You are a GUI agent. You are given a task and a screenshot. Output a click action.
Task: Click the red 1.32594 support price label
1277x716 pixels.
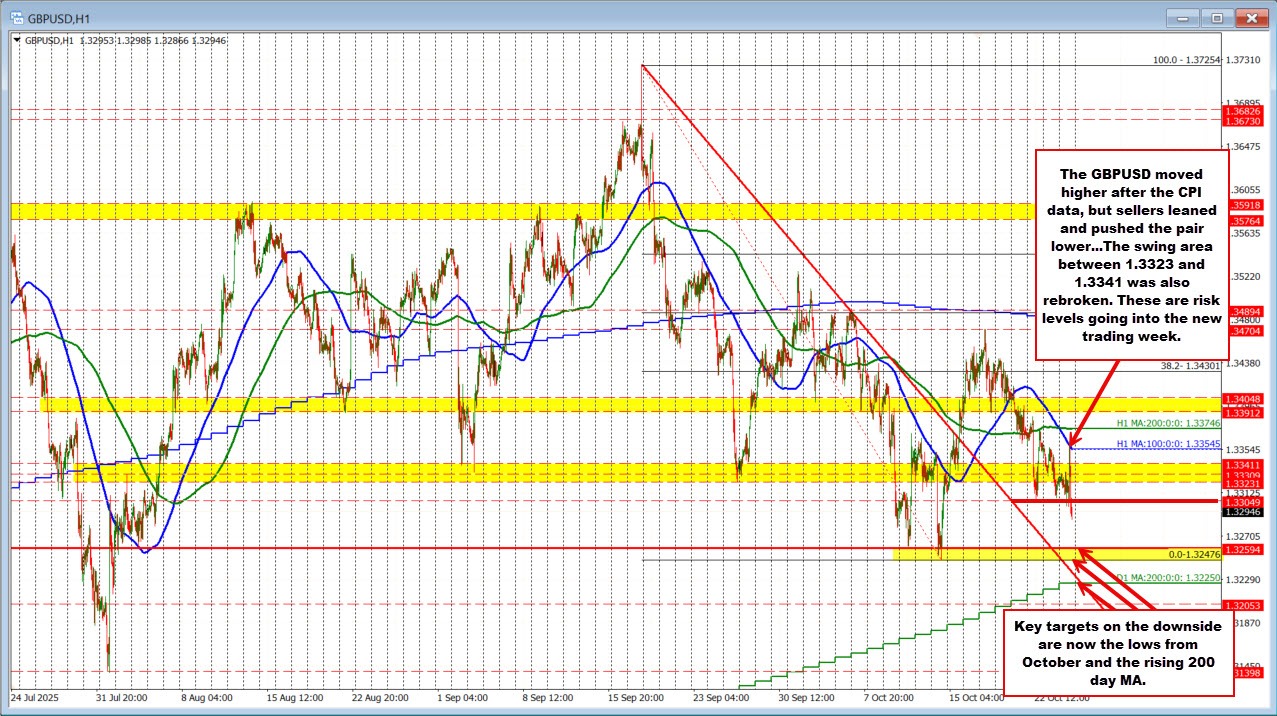(1243, 549)
